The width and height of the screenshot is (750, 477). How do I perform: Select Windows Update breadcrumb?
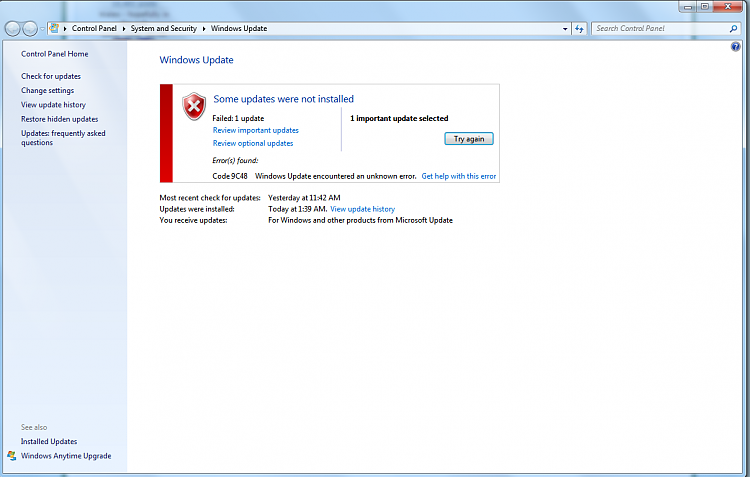click(239, 28)
